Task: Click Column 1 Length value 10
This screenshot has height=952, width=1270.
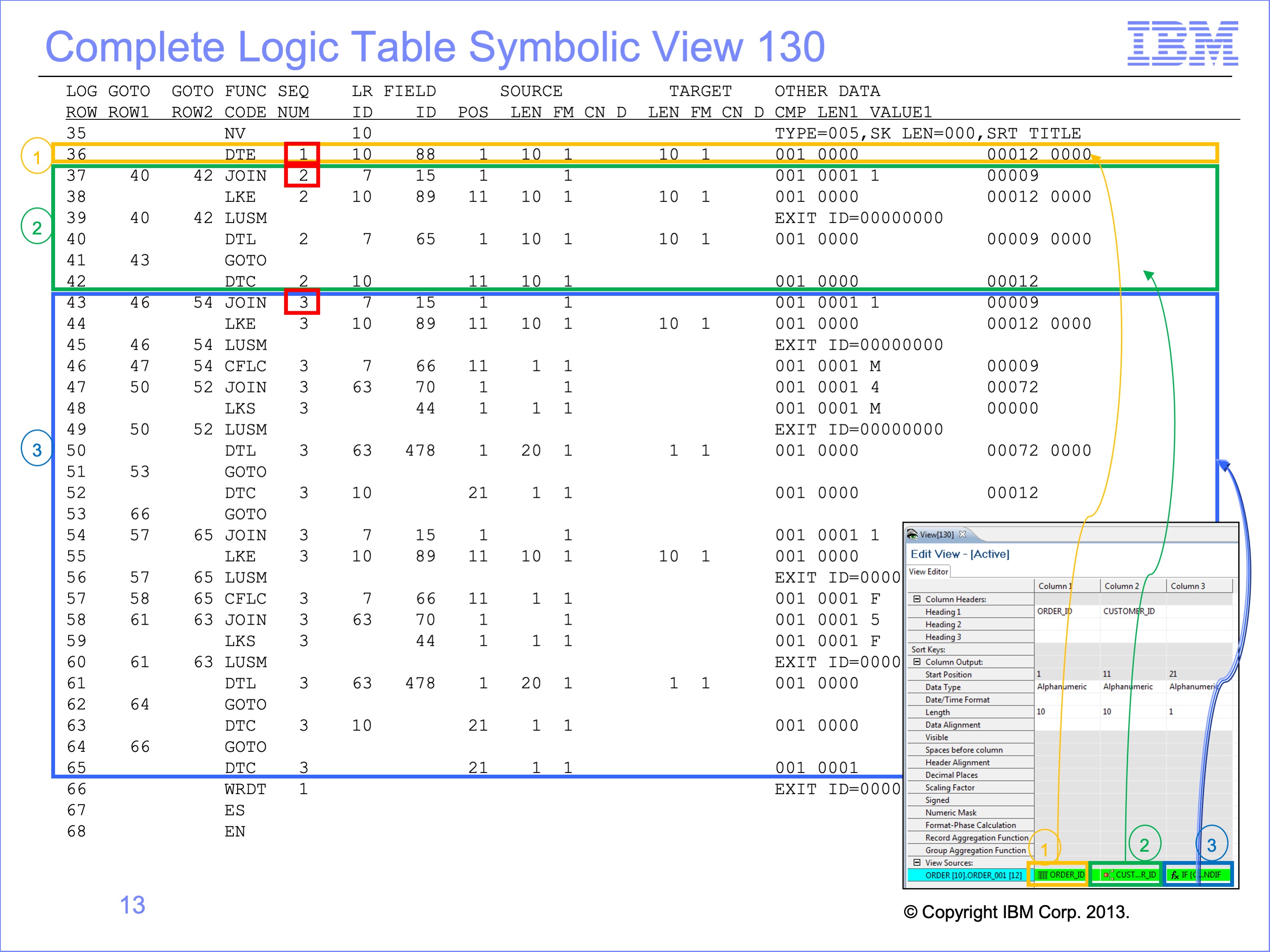Action: [1067, 712]
